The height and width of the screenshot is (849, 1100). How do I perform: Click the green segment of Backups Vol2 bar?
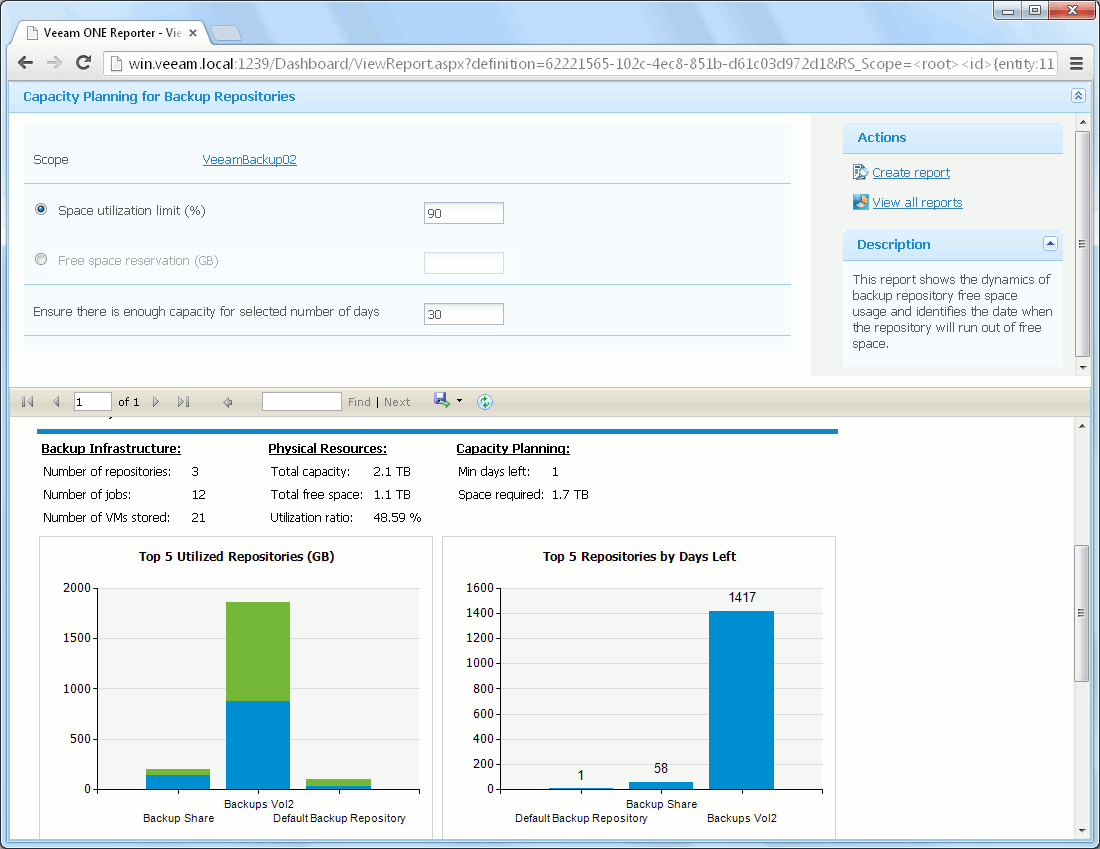(x=258, y=651)
